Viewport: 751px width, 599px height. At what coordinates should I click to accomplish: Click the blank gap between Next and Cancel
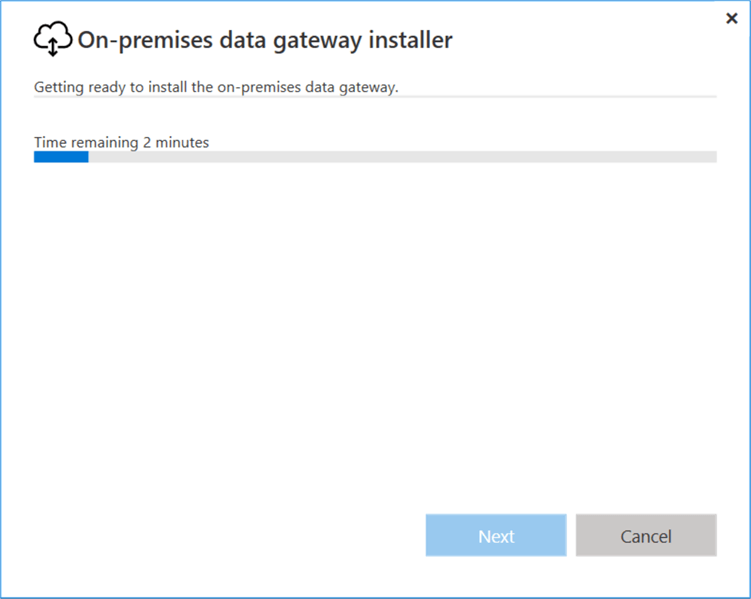[x=571, y=536]
